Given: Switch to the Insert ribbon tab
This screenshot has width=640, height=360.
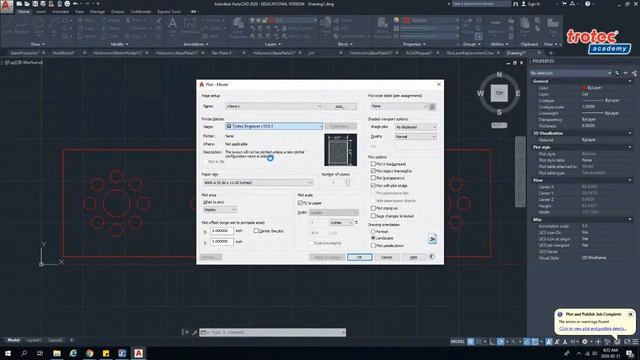Looking at the screenshot, I should click(41, 12).
